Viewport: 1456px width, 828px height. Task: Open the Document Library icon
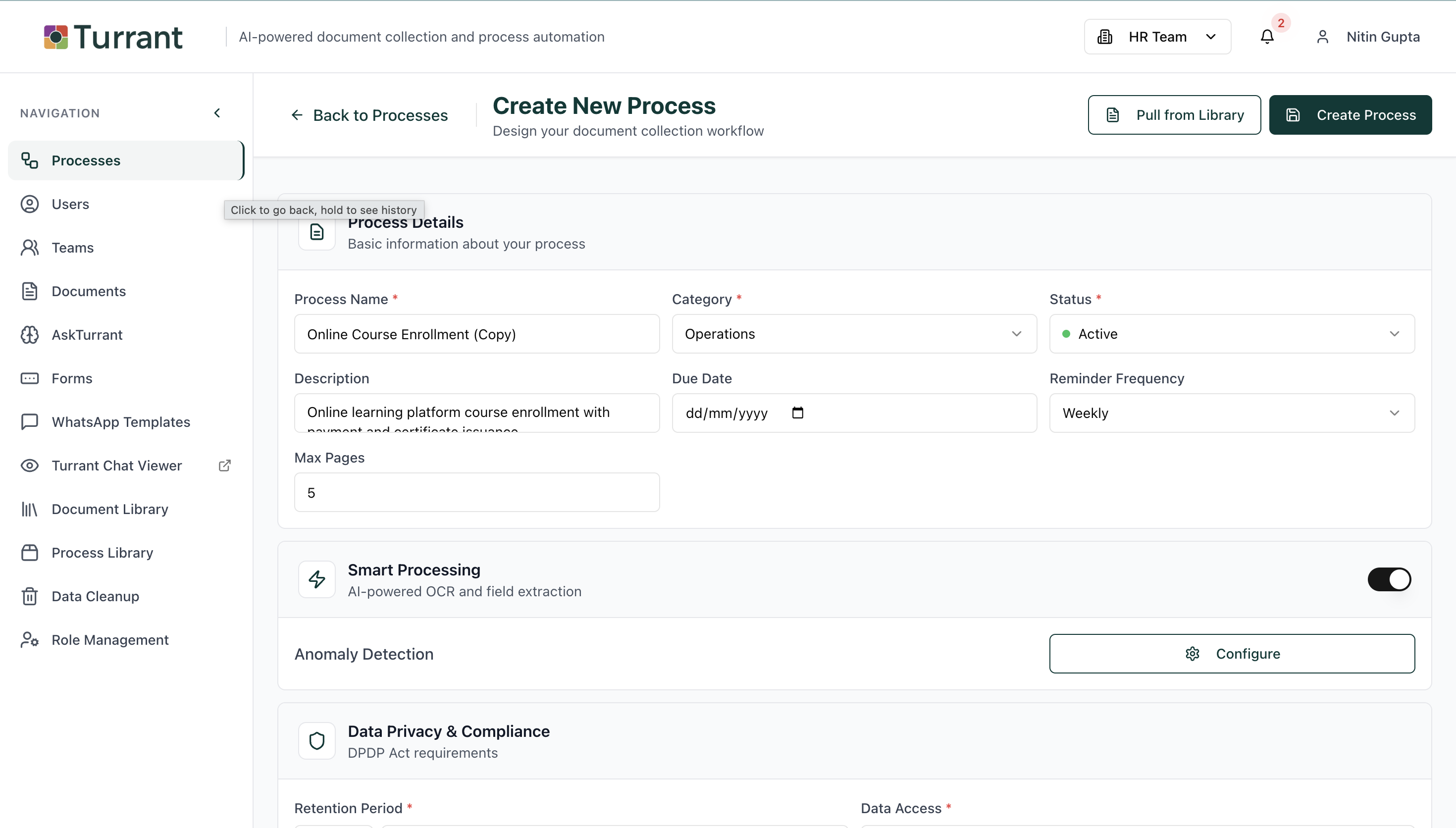30,509
